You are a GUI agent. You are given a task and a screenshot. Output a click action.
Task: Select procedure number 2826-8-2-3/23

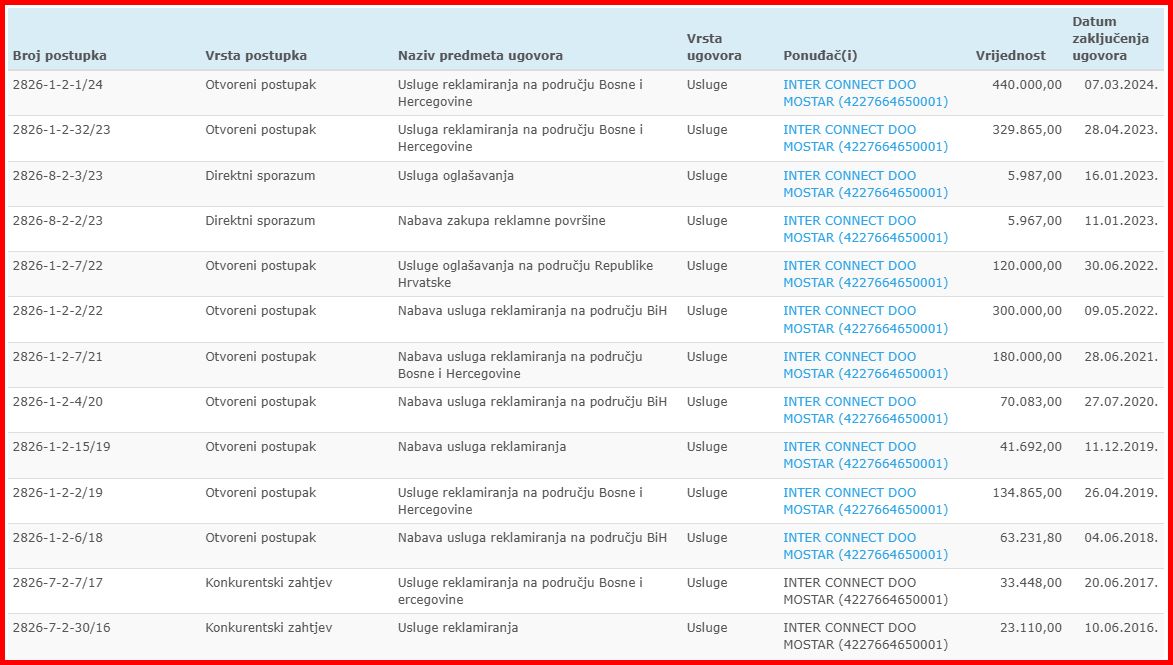58,176
